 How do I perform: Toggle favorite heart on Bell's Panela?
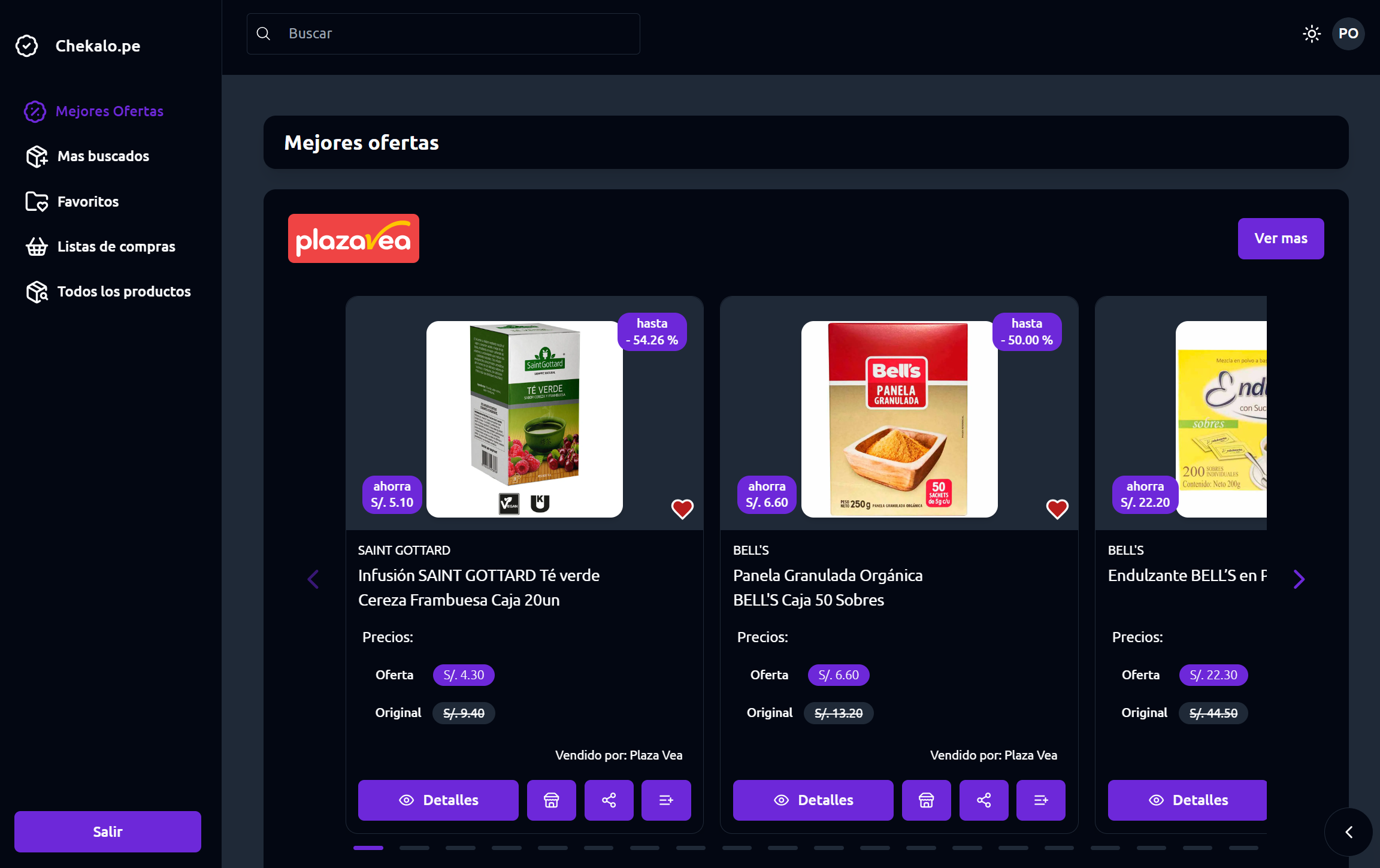point(1057,509)
